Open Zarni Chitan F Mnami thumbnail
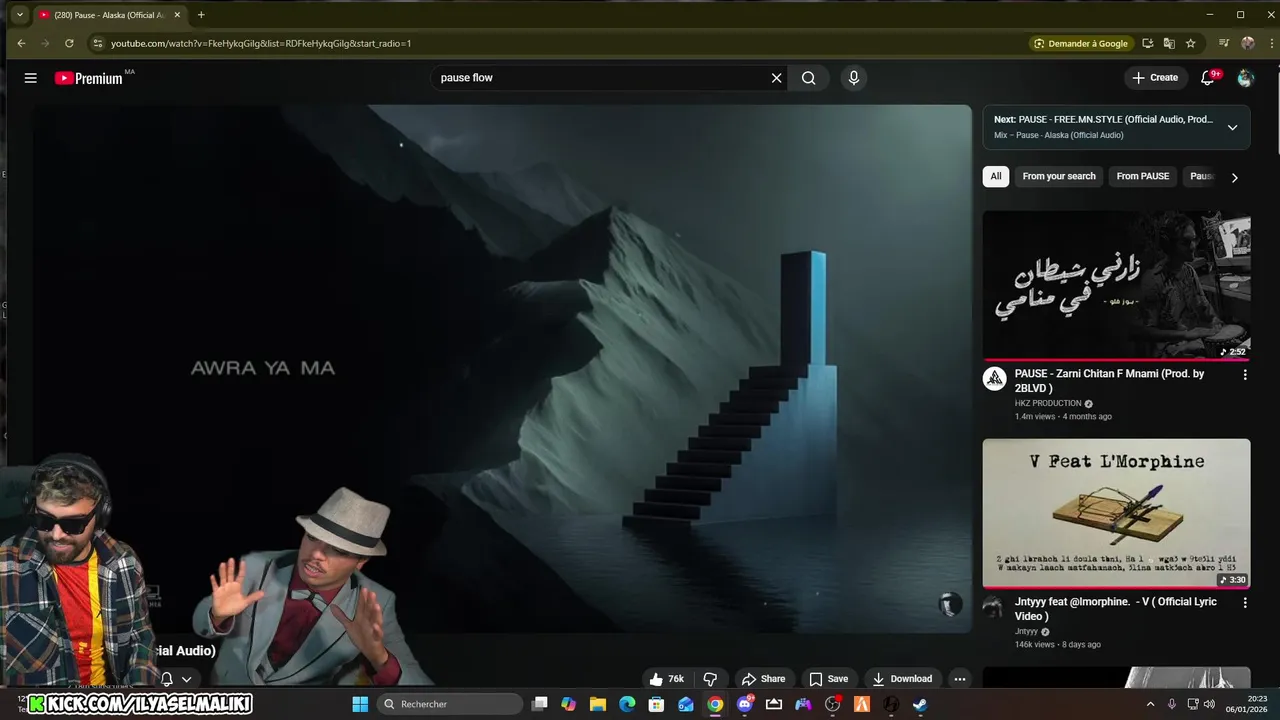1280x720 pixels. click(x=1116, y=284)
